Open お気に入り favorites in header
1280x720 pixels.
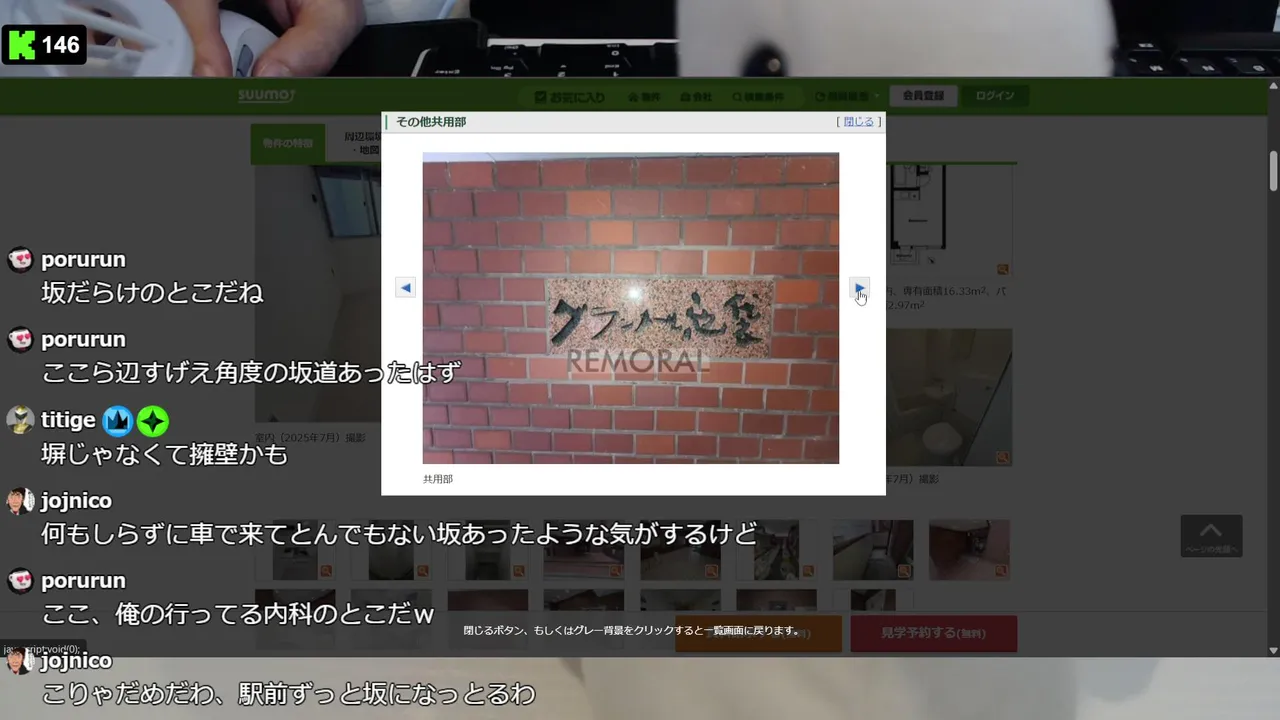(570, 97)
